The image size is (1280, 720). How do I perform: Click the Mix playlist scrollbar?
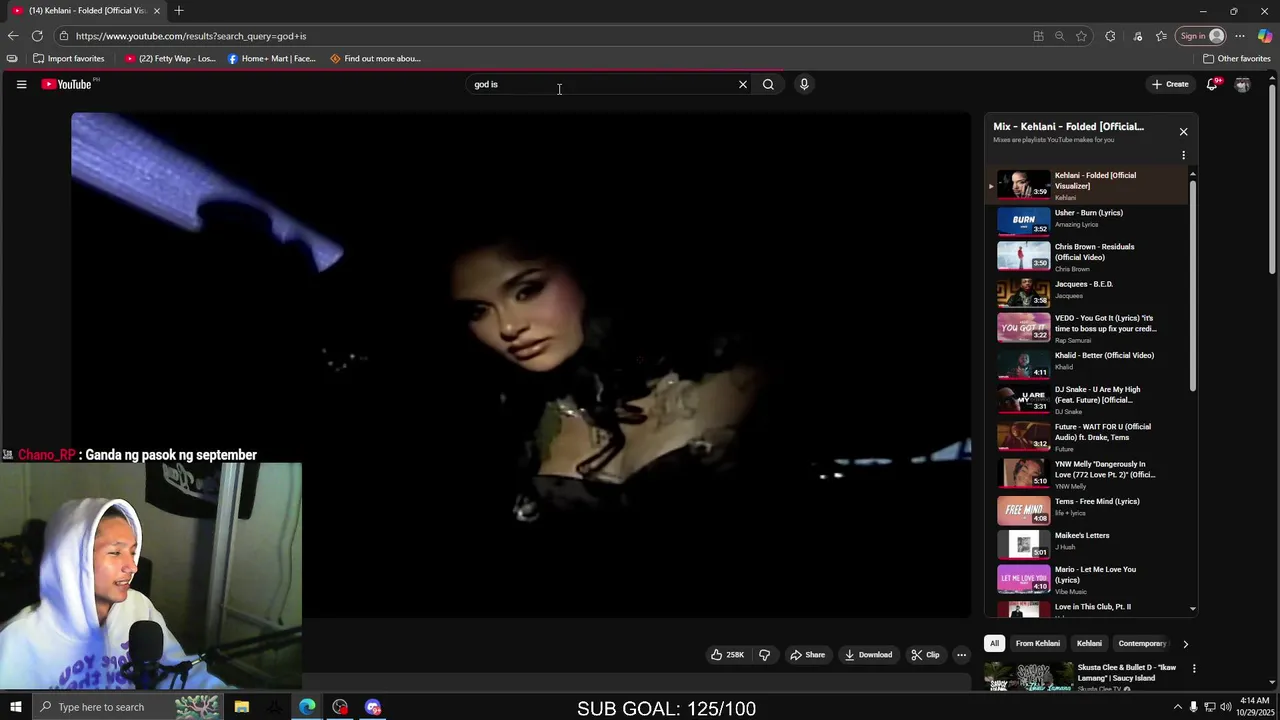coord(1192,284)
